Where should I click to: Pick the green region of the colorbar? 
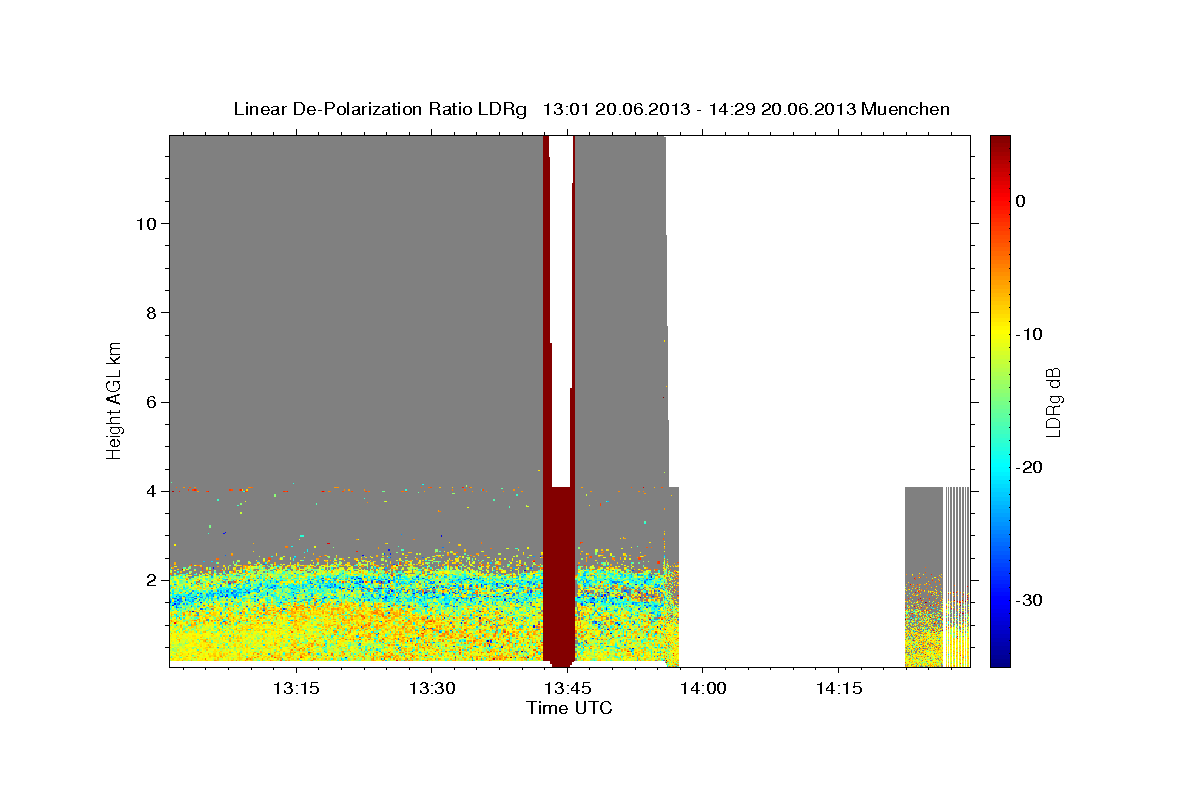pyautogui.click(x=1000, y=400)
